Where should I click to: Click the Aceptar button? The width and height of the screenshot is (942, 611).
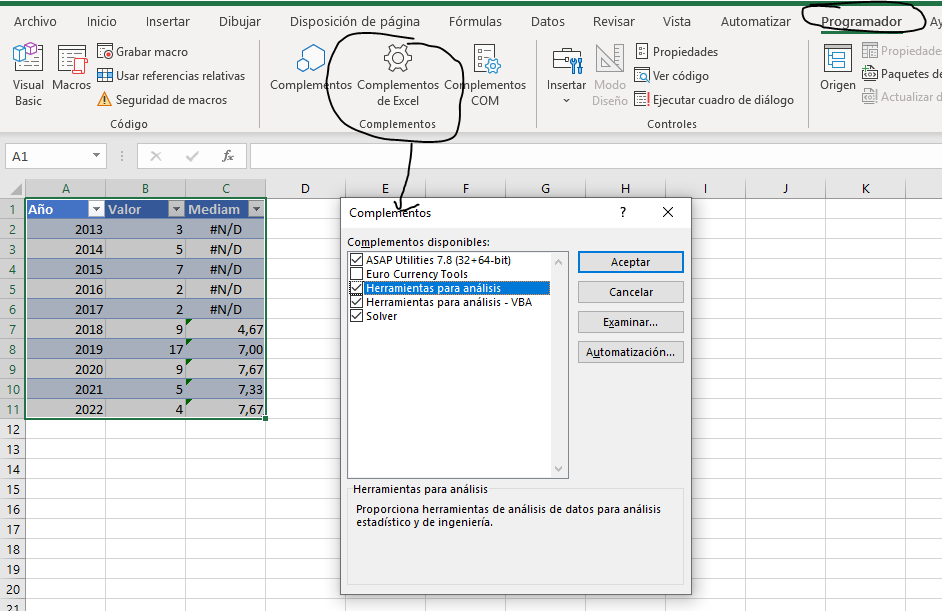(x=630, y=262)
